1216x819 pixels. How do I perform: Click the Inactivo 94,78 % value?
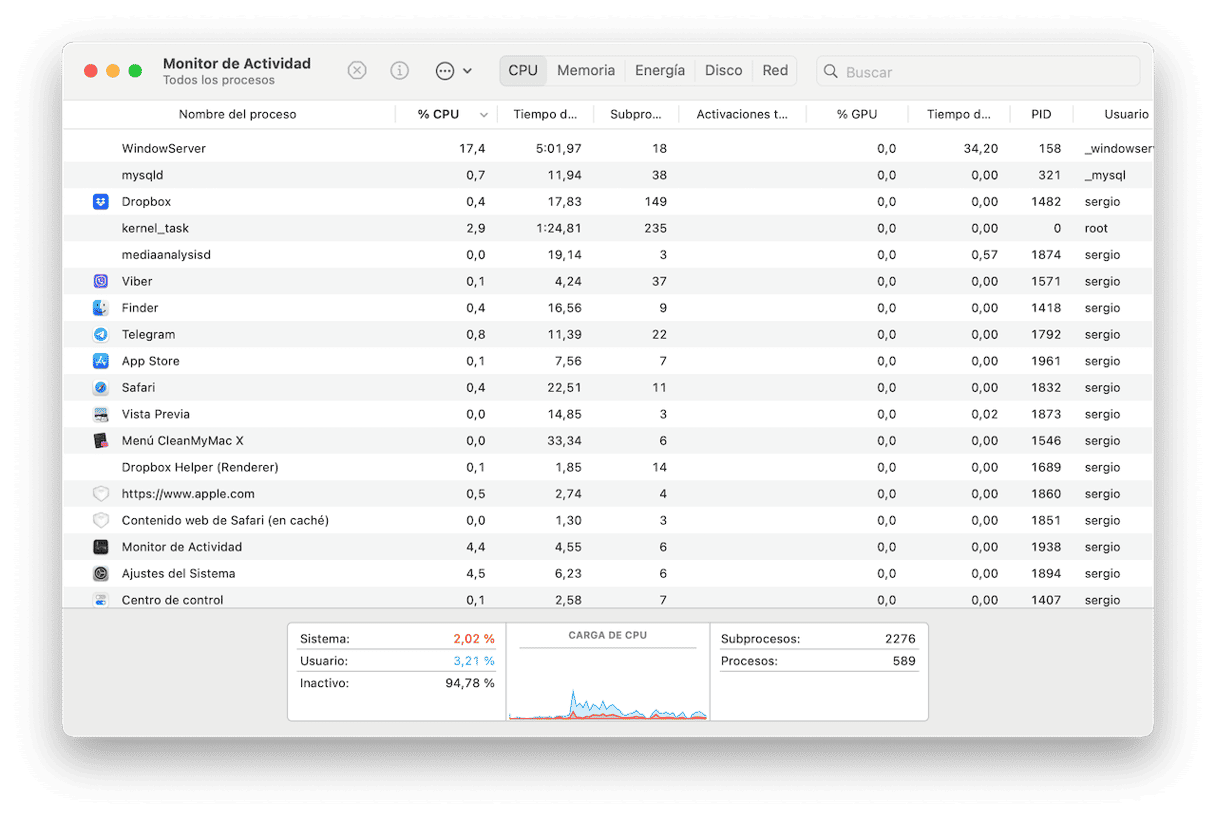click(x=470, y=683)
